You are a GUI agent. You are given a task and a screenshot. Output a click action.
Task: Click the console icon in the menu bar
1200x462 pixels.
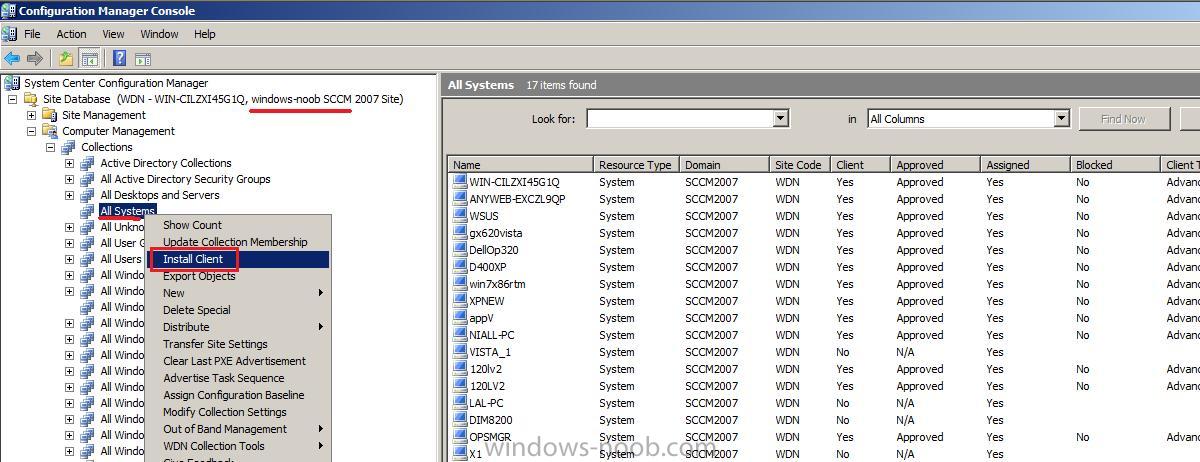(9, 34)
